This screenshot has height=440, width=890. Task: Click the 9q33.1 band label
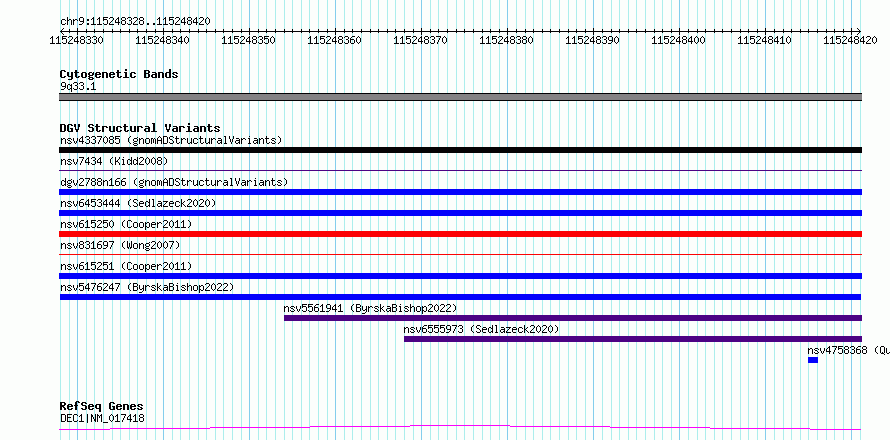(x=77, y=86)
